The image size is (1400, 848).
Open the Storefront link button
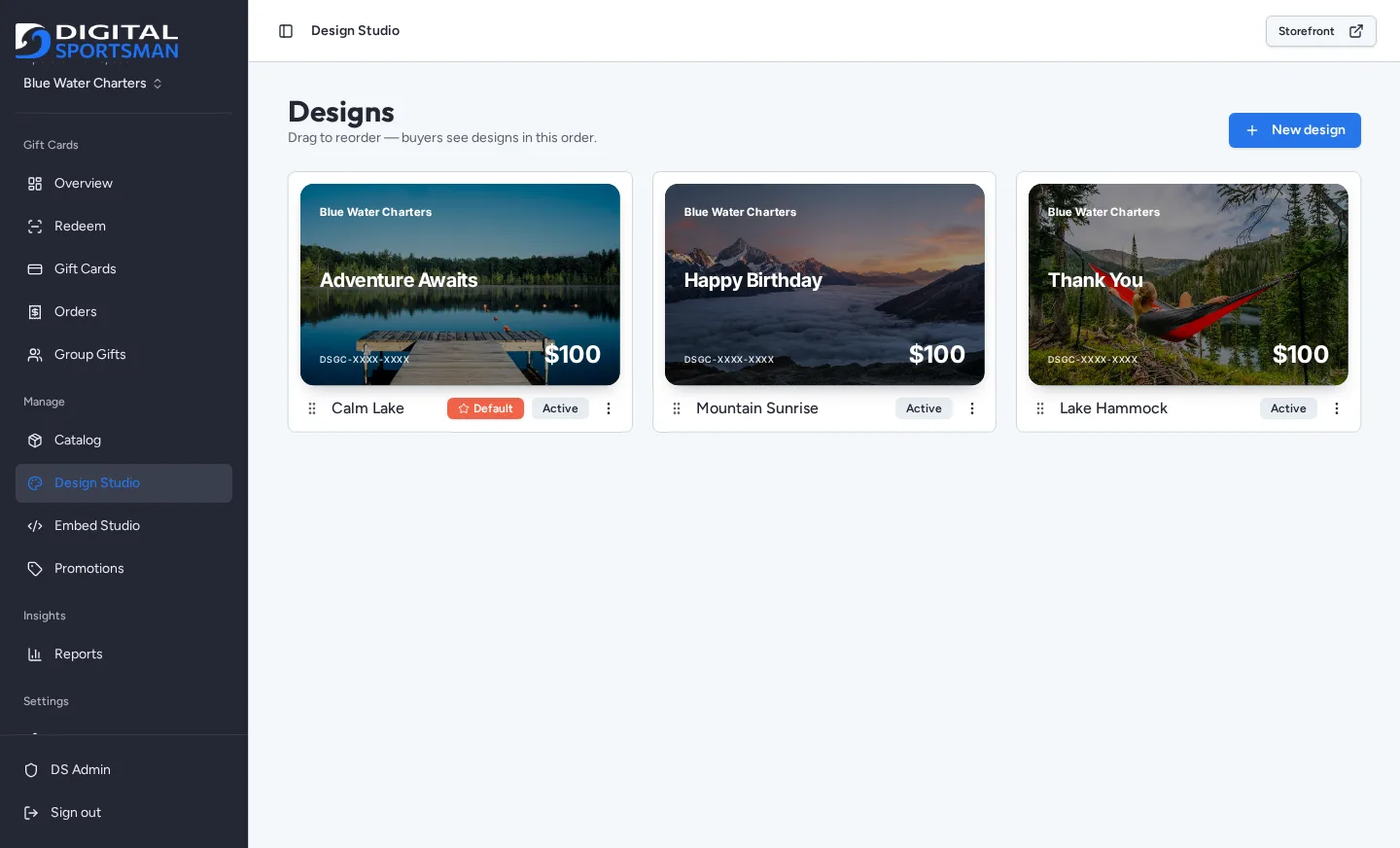click(x=1321, y=31)
